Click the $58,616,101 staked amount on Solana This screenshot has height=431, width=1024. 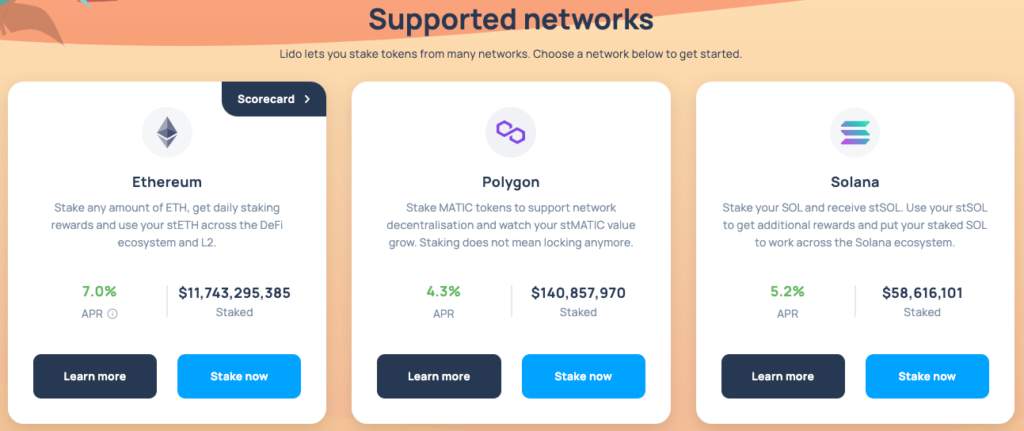922,293
